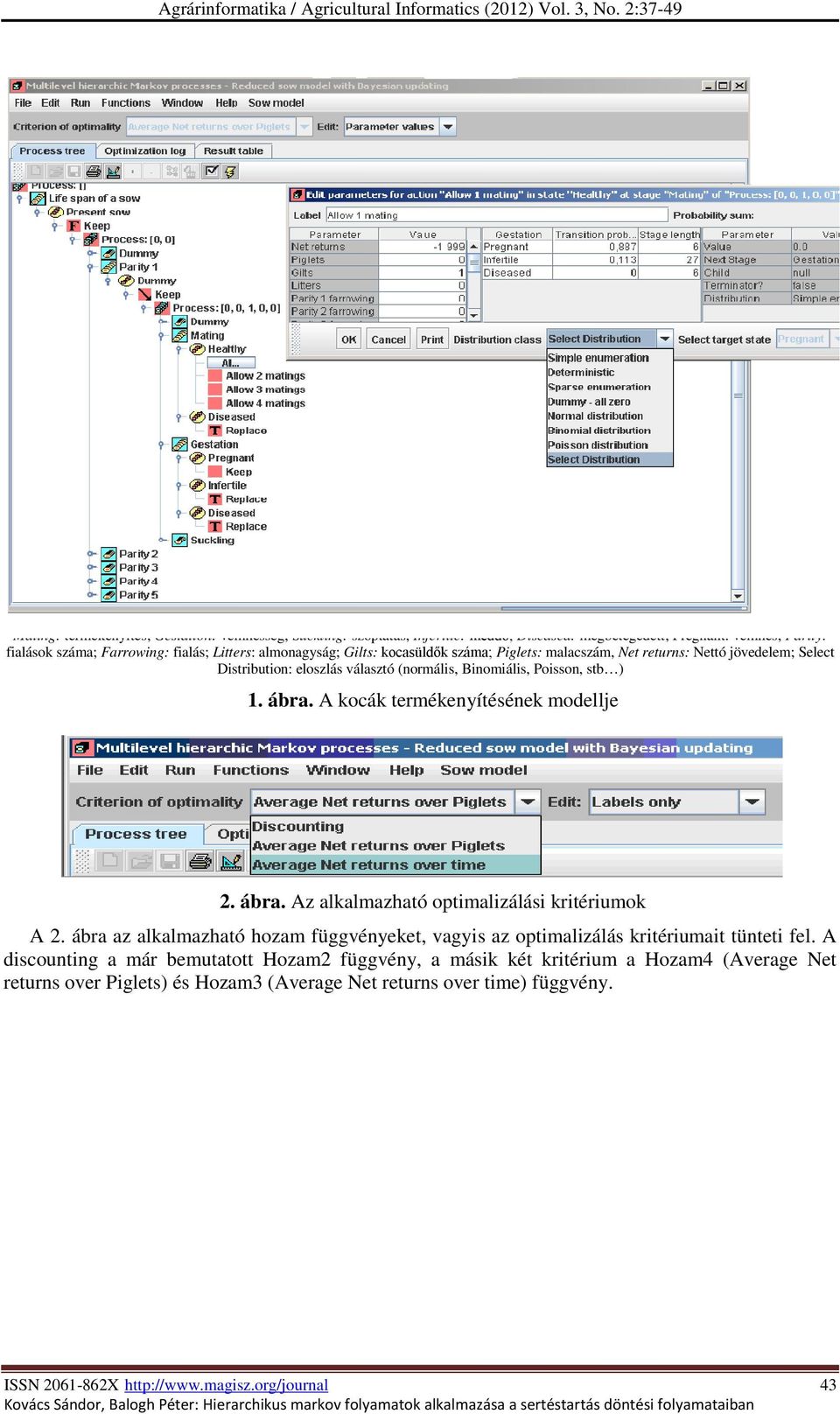840x1414 pixels.
Task: Click the Parity 1 stage icon
Action: point(109,267)
